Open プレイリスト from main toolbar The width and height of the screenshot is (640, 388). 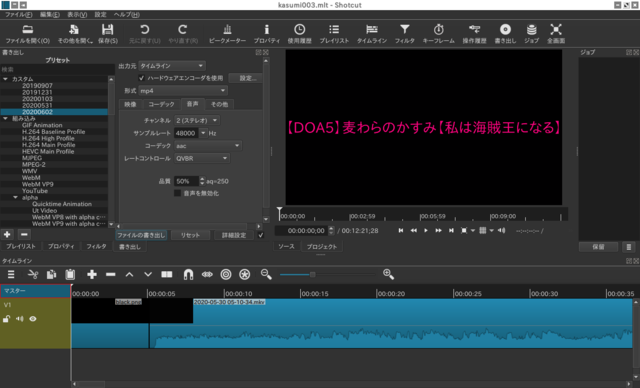pyautogui.click(x=334, y=33)
